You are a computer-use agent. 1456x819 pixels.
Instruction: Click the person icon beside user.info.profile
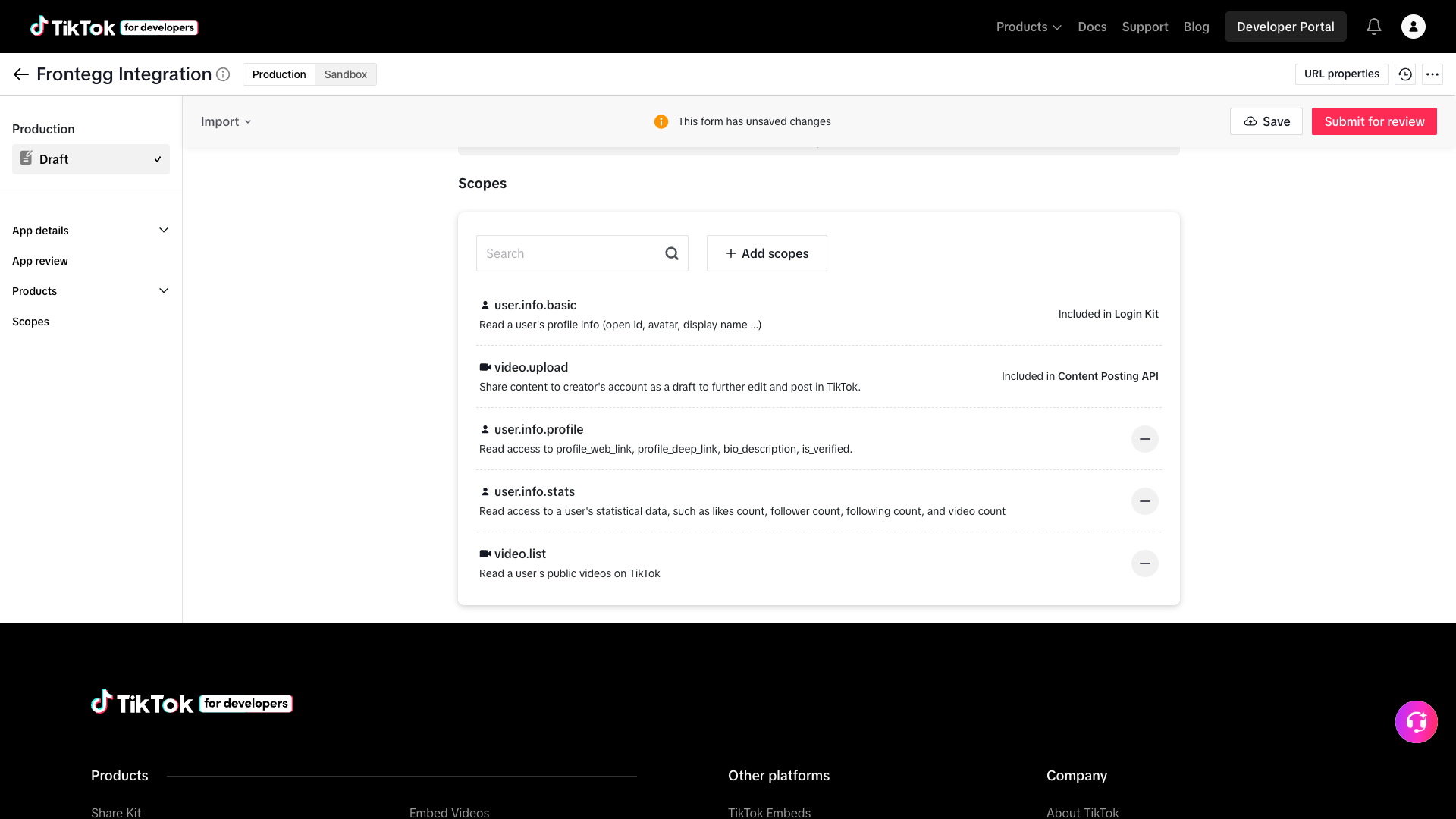point(485,429)
